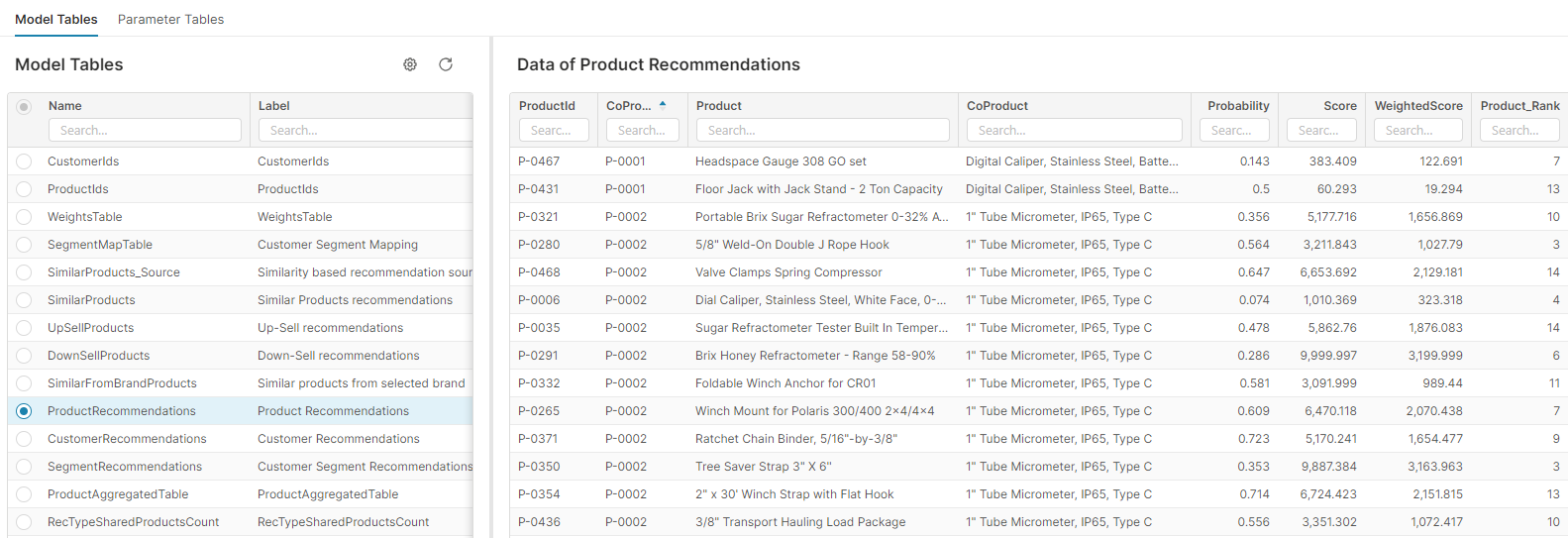Open the Model Tables tab

56,19
